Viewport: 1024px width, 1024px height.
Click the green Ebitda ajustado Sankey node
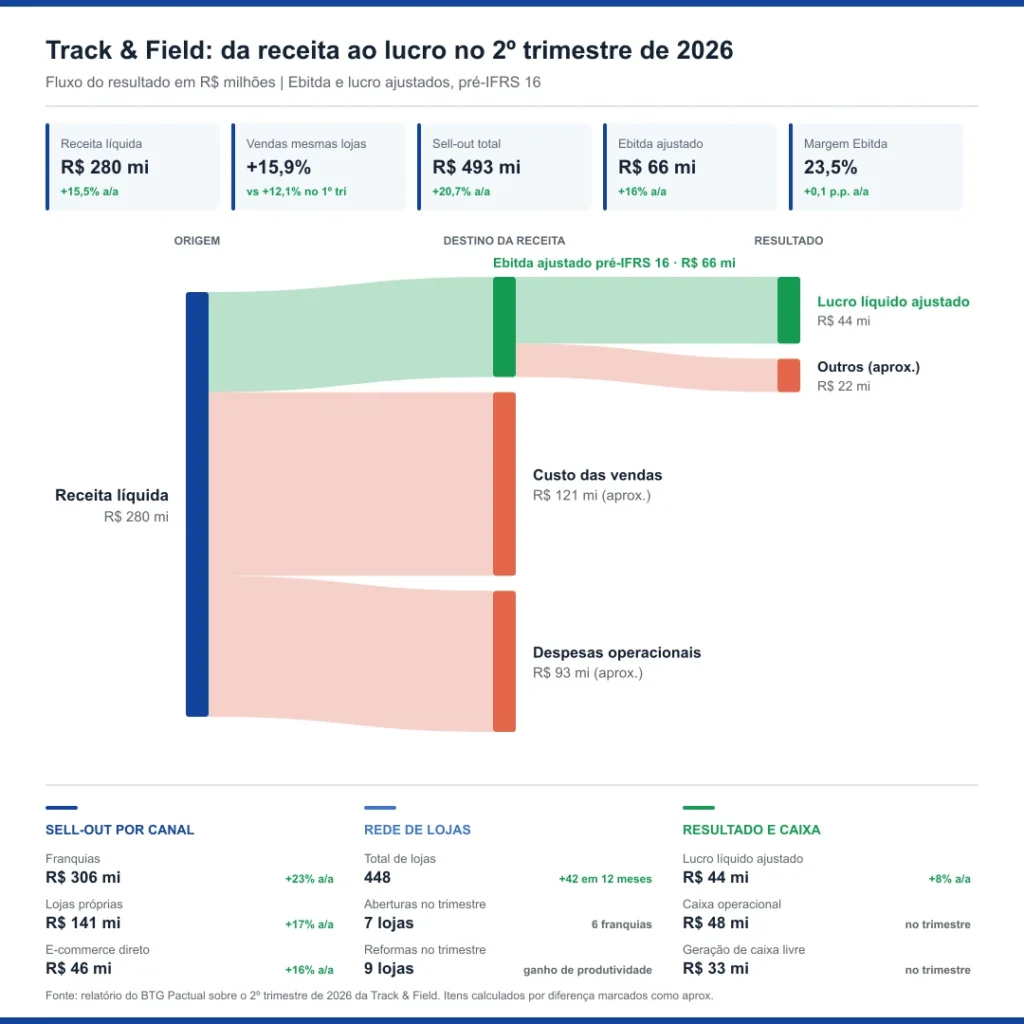point(504,327)
